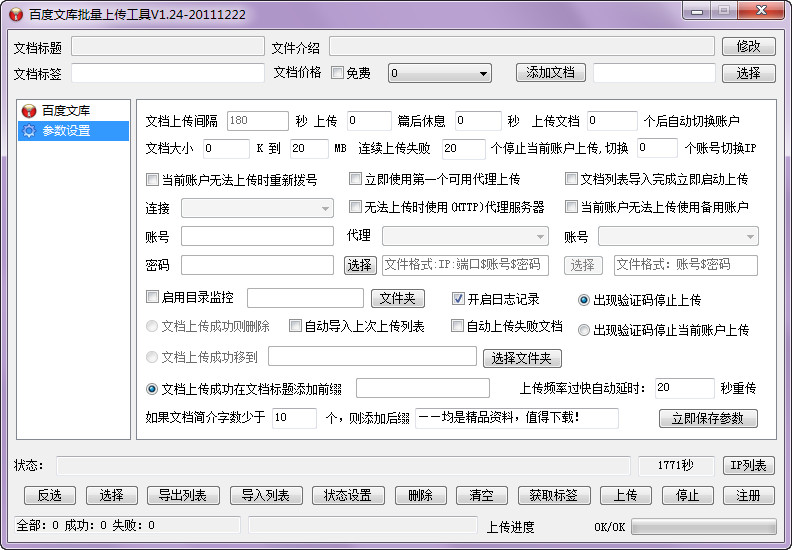Open the 文档价格 dropdown
This screenshot has width=792, height=550.
439,73
